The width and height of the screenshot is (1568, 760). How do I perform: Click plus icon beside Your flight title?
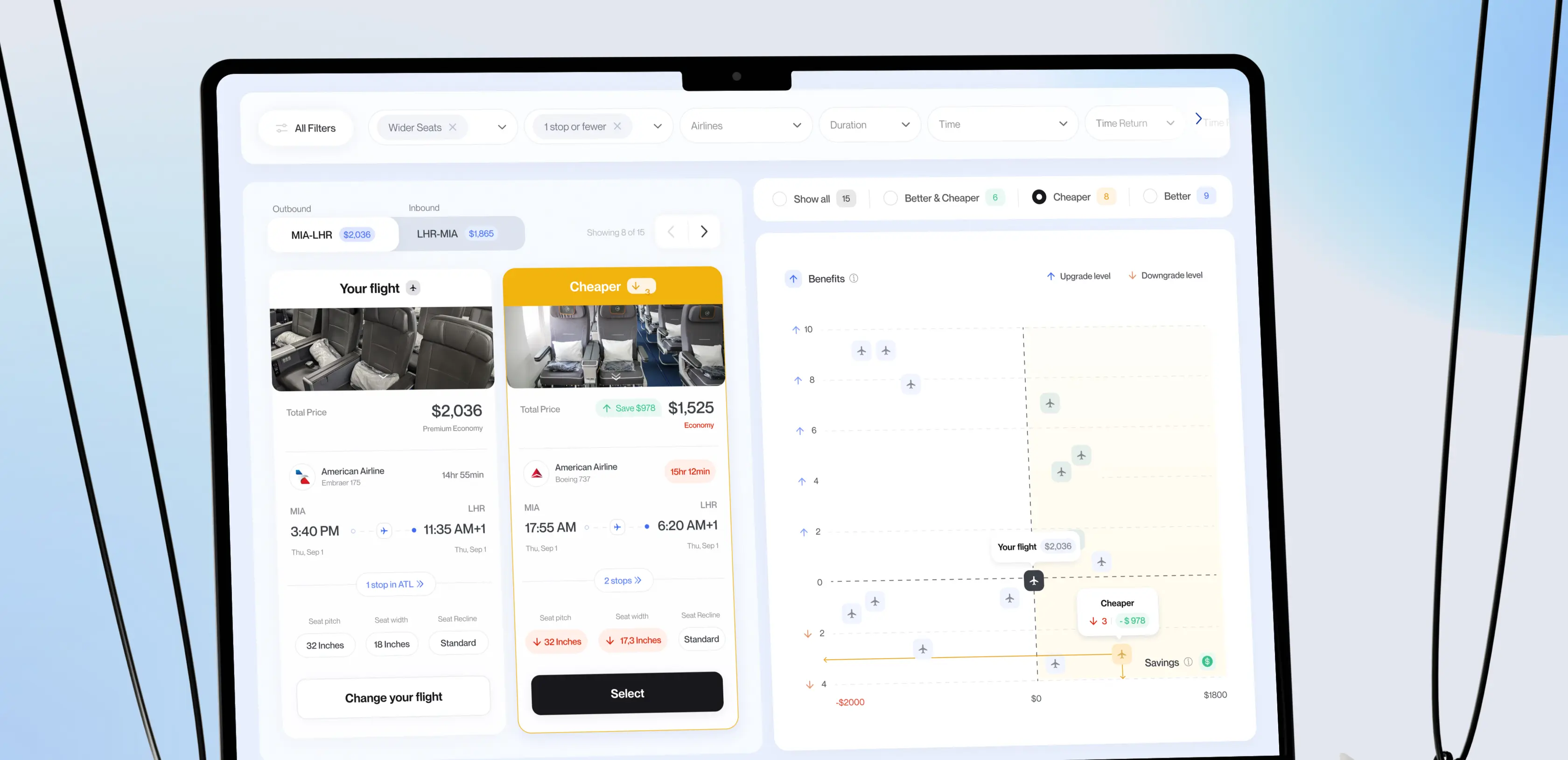click(413, 288)
